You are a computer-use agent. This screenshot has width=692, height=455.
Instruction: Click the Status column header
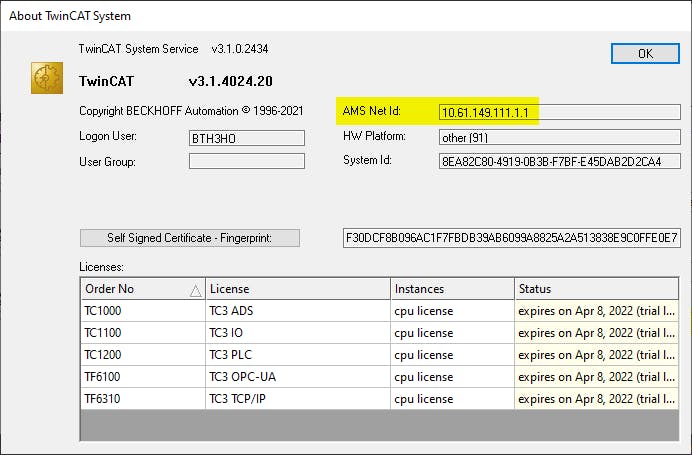pyautogui.click(x=602, y=289)
